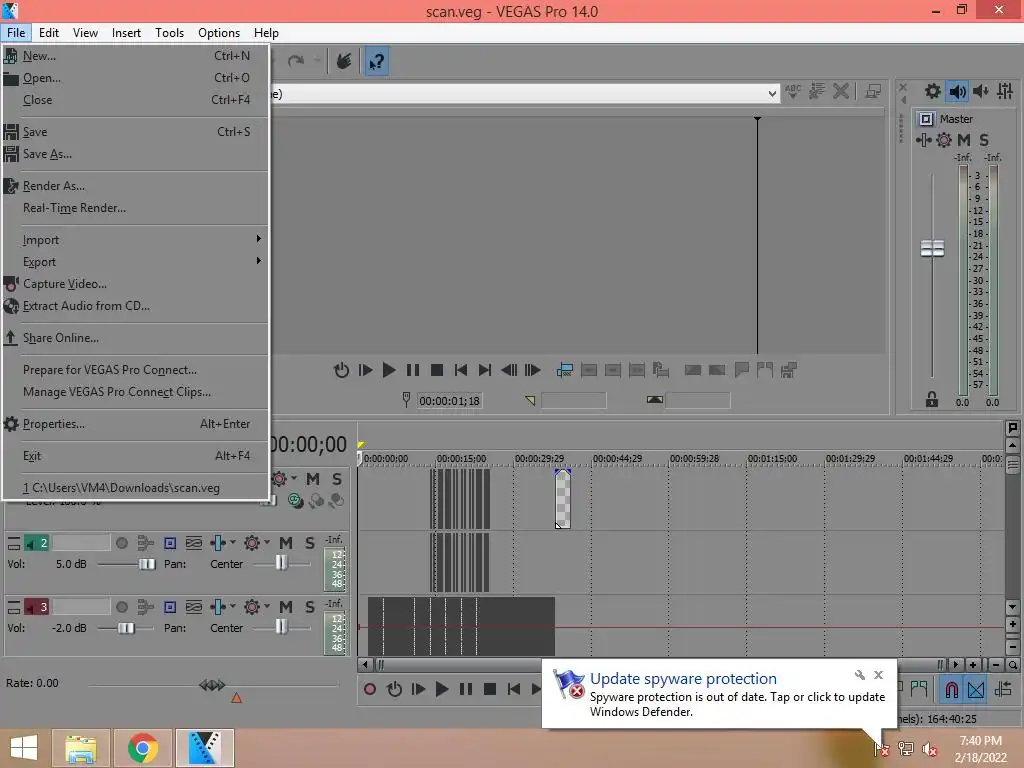Viewport: 1024px width, 768px height.
Task: Click the timeline Record button
Action: tap(370, 689)
